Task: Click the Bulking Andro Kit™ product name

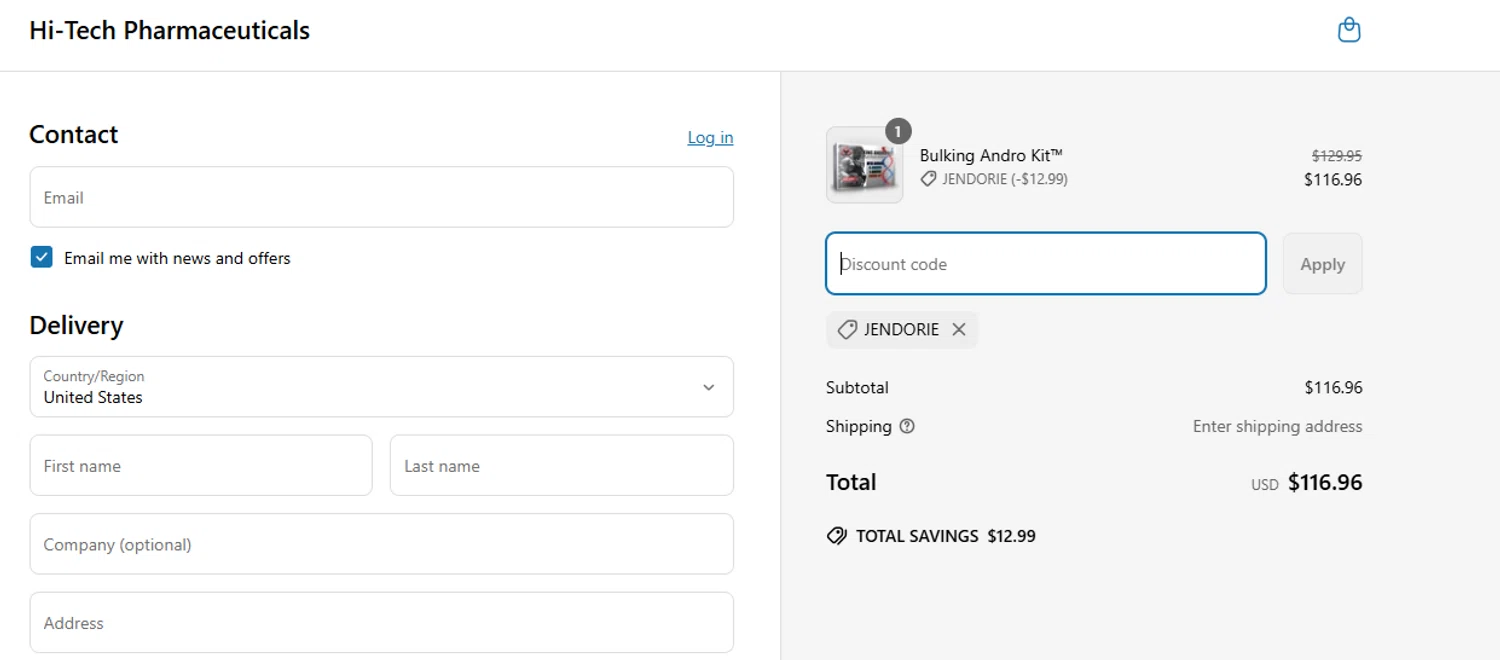Action: 991,155
